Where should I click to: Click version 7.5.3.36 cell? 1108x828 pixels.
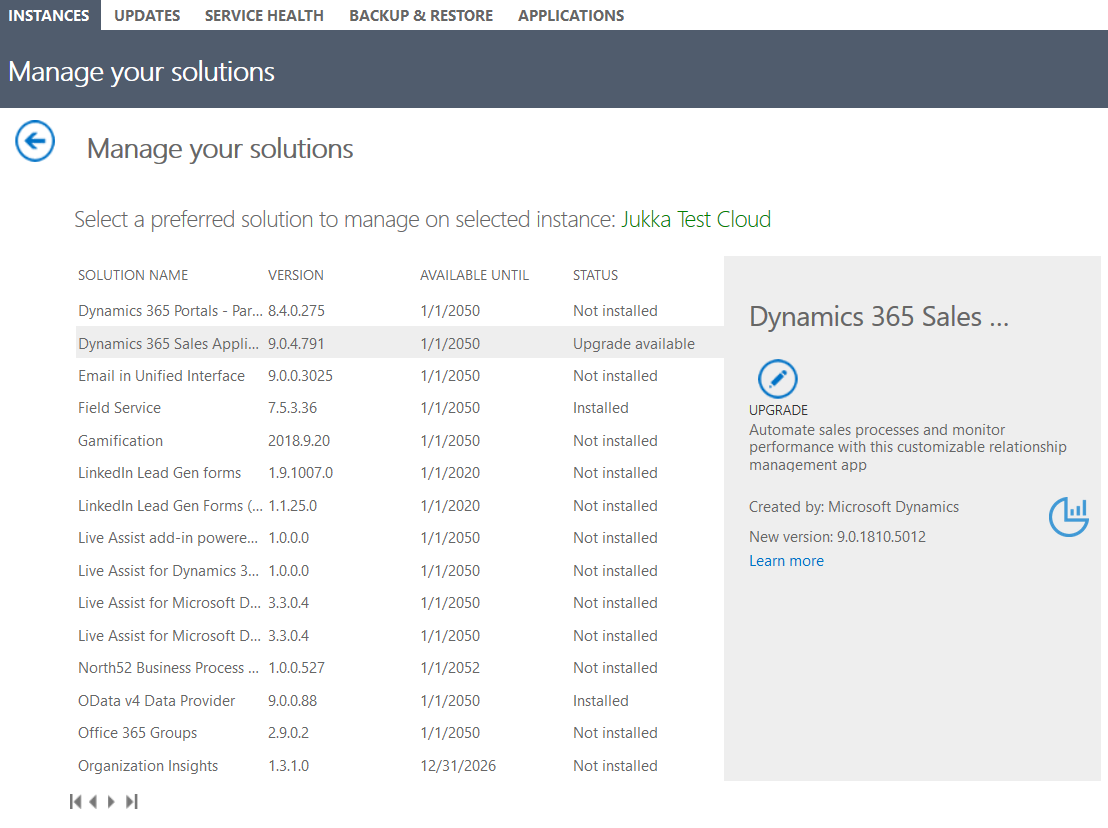point(293,408)
